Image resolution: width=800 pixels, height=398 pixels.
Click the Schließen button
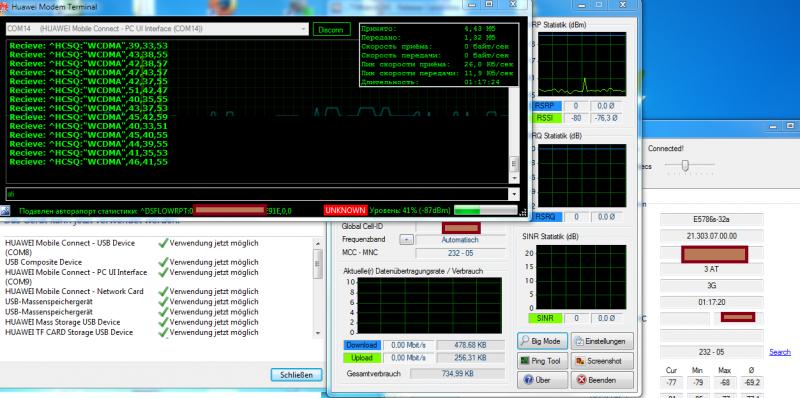[x=296, y=375]
